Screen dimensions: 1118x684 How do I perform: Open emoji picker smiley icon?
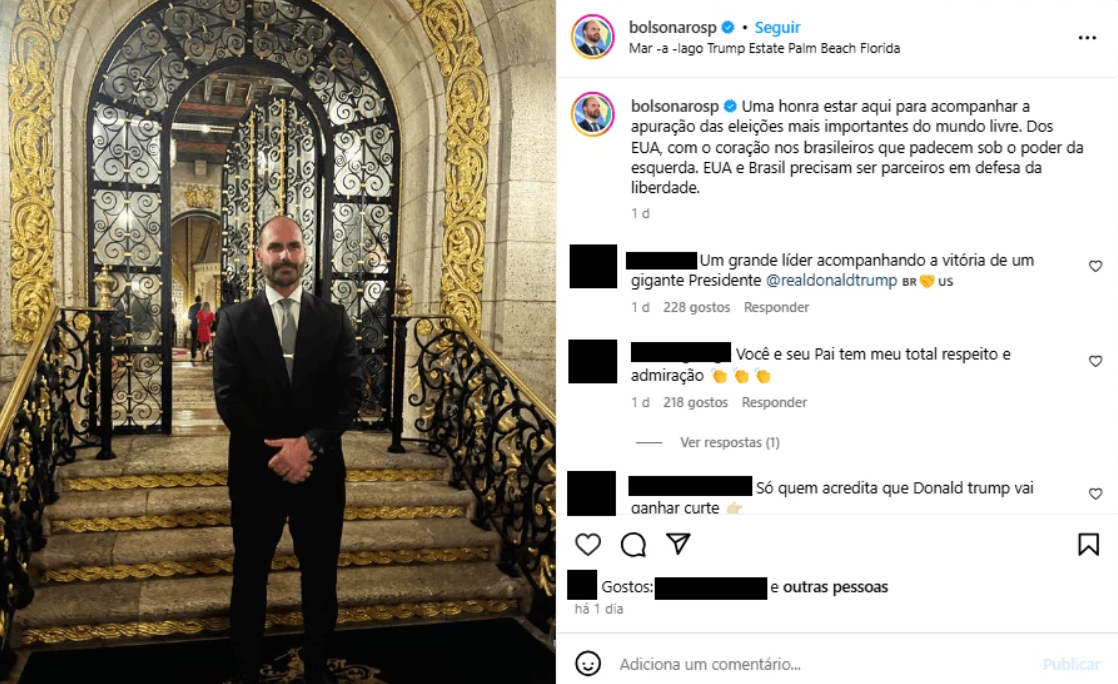coord(588,663)
